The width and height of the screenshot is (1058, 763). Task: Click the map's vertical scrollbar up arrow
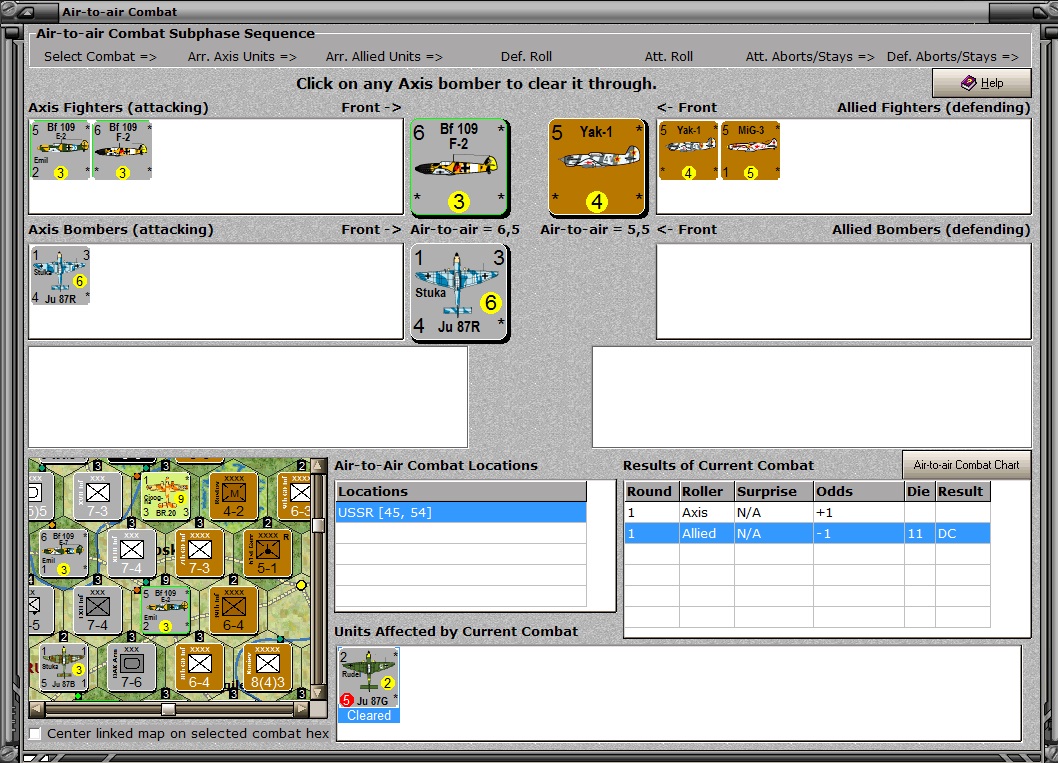click(319, 466)
